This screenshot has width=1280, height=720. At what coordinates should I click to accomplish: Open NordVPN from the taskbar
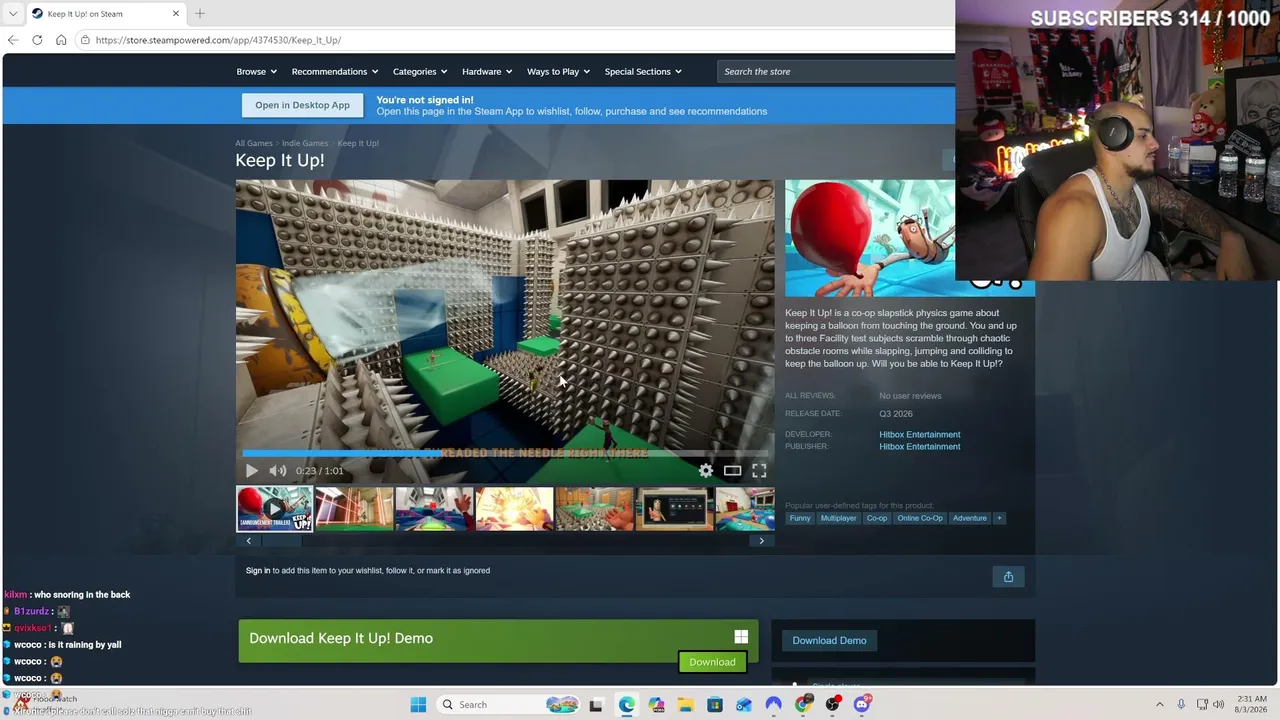[x=773, y=704]
